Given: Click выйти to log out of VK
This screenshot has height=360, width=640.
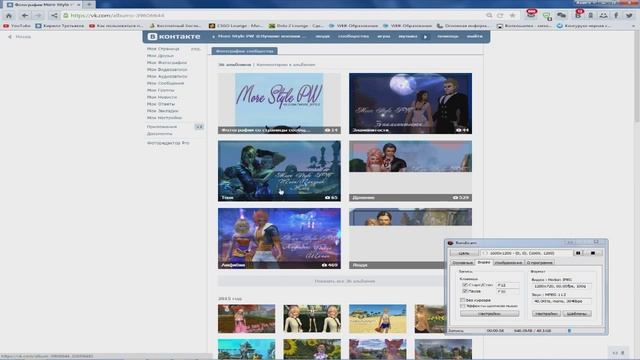Looking at the screenshot, I should (474, 36).
